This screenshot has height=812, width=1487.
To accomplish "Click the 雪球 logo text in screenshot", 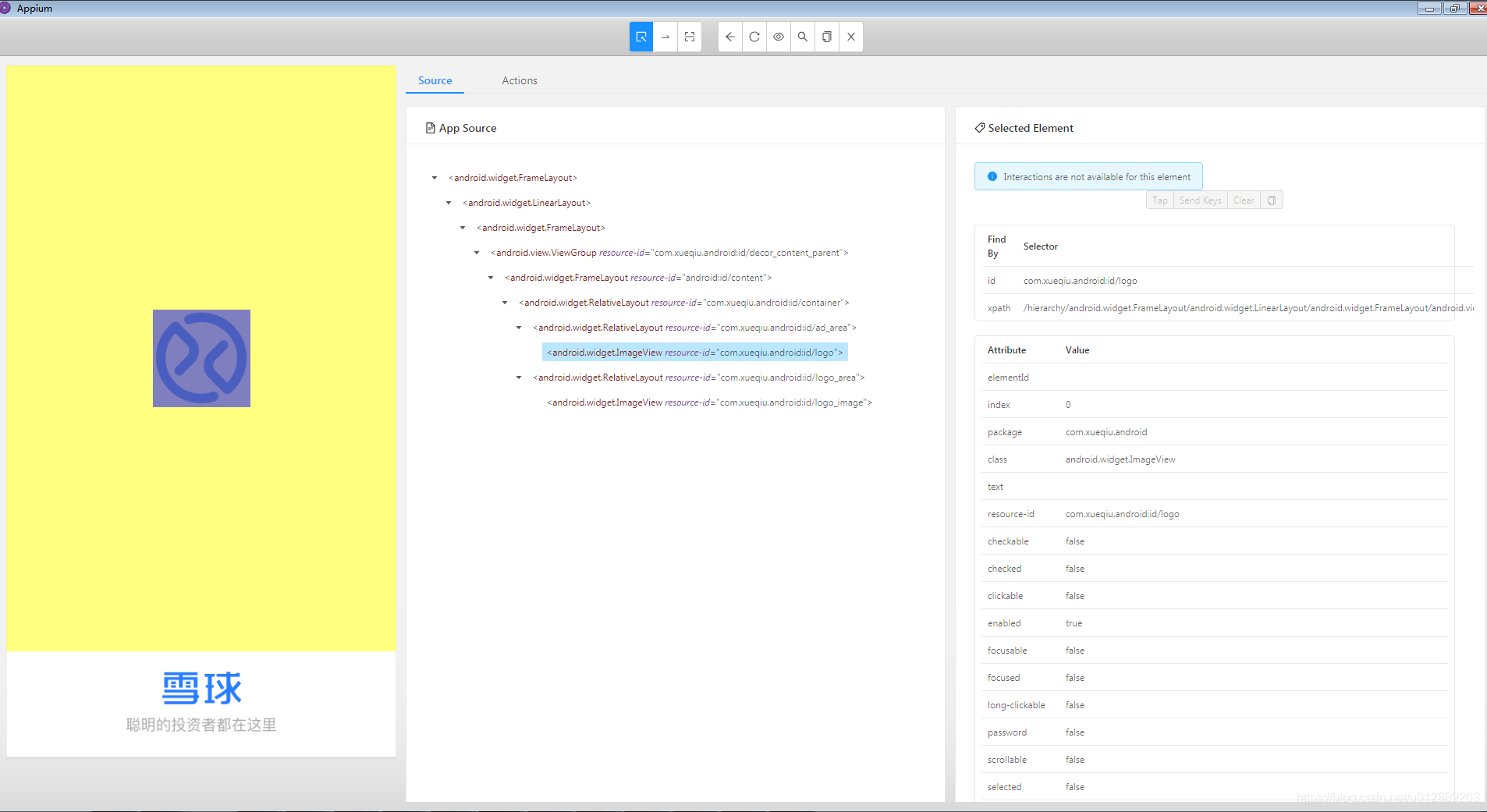I will coord(202,689).
